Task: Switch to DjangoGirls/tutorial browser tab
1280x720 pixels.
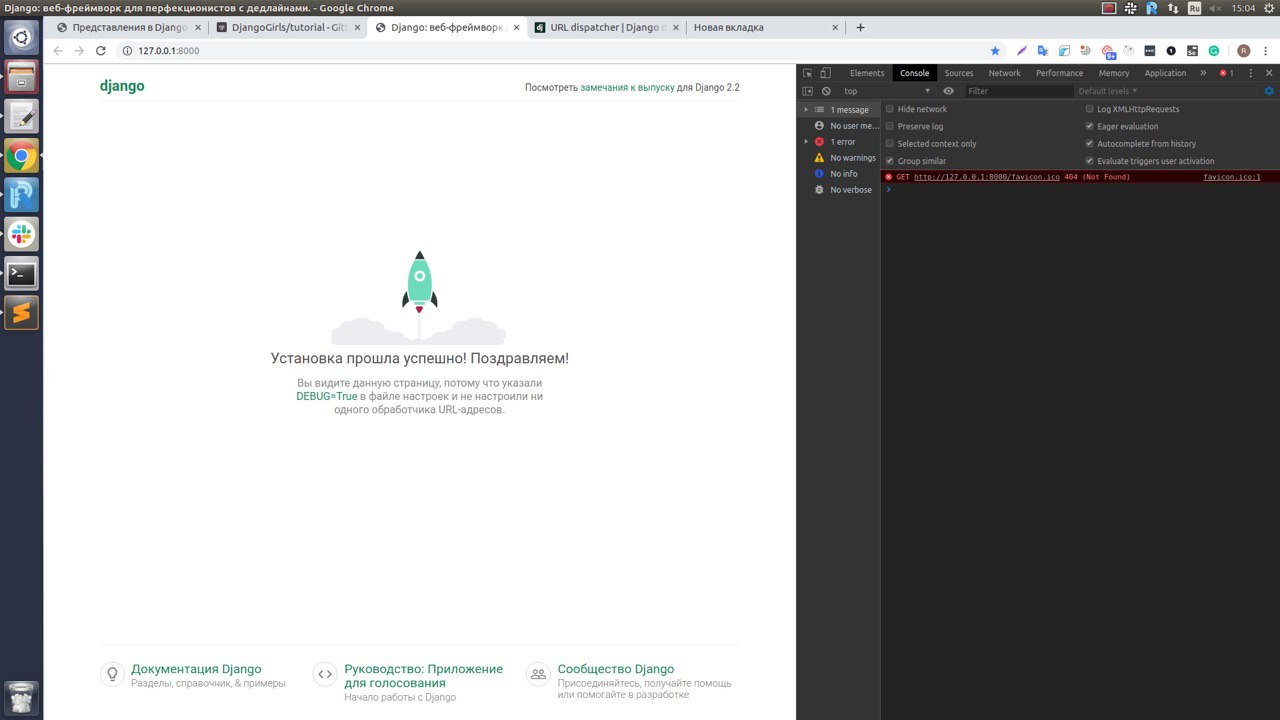Action: [x=288, y=27]
